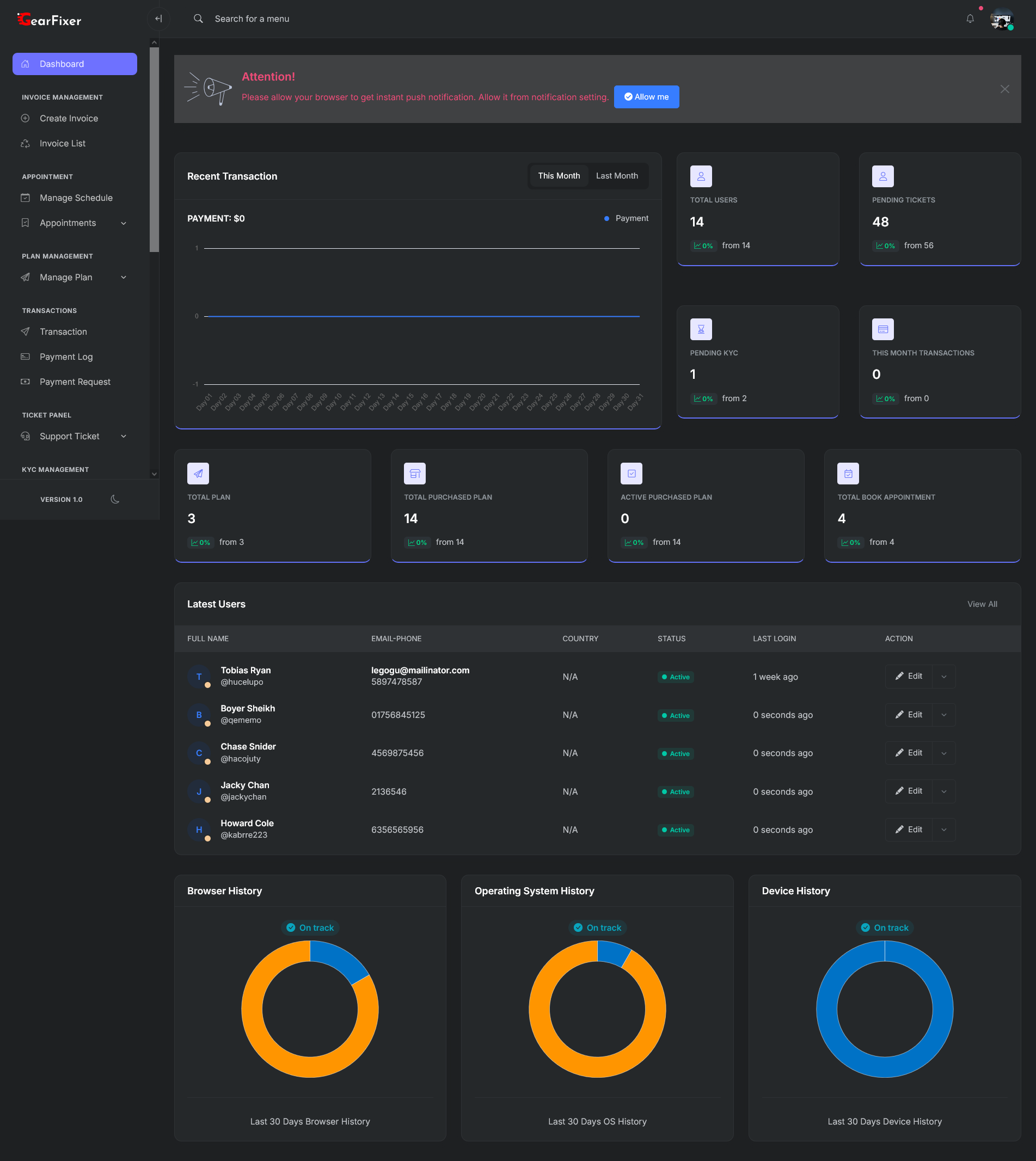Click the Total Users card icon
Viewport: 1036px width, 1161px height.
coord(701,176)
